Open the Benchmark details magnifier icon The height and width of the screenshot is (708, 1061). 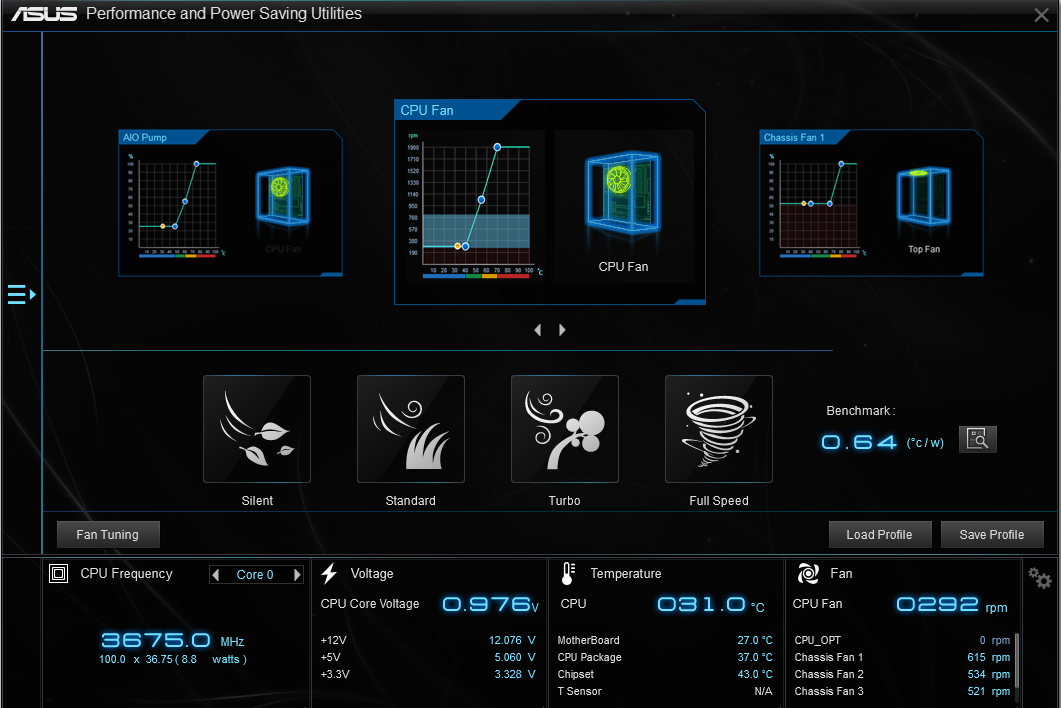[x=978, y=439]
